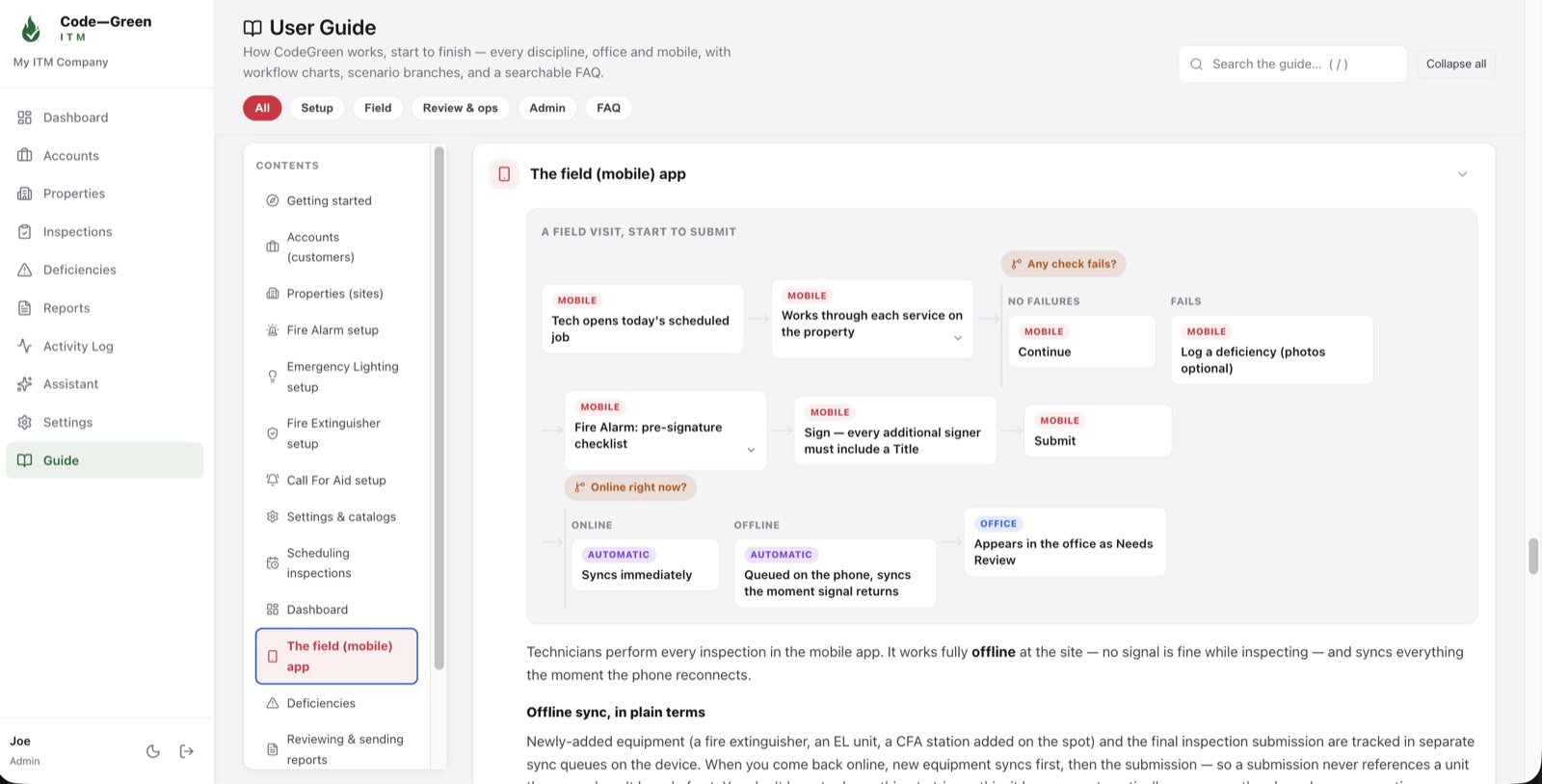This screenshot has height=784, width=1542.
Task: Click the Inspections clipboard icon in sidebar
Action: coord(25,231)
